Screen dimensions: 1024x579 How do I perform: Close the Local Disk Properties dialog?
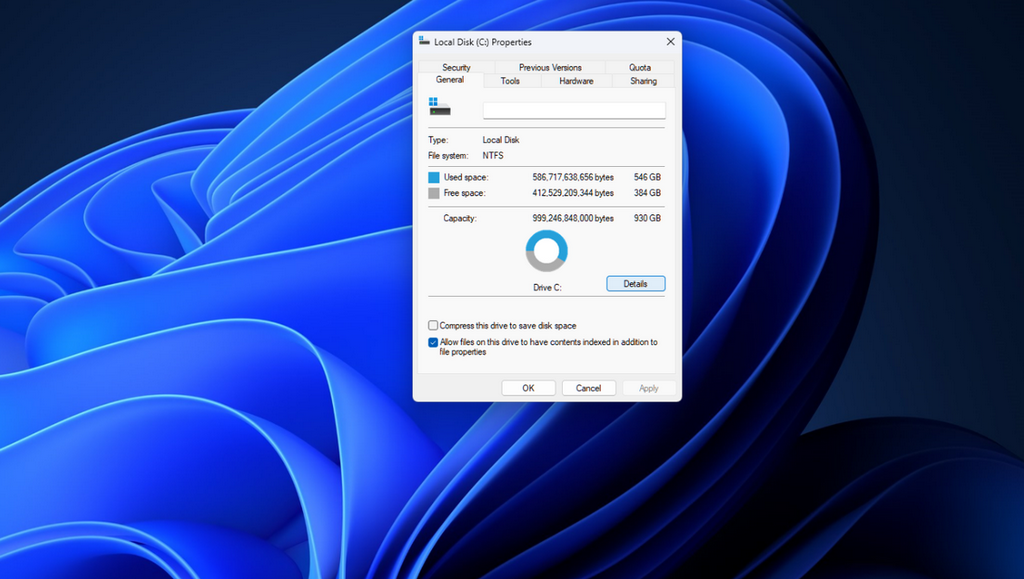pos(670,42)
